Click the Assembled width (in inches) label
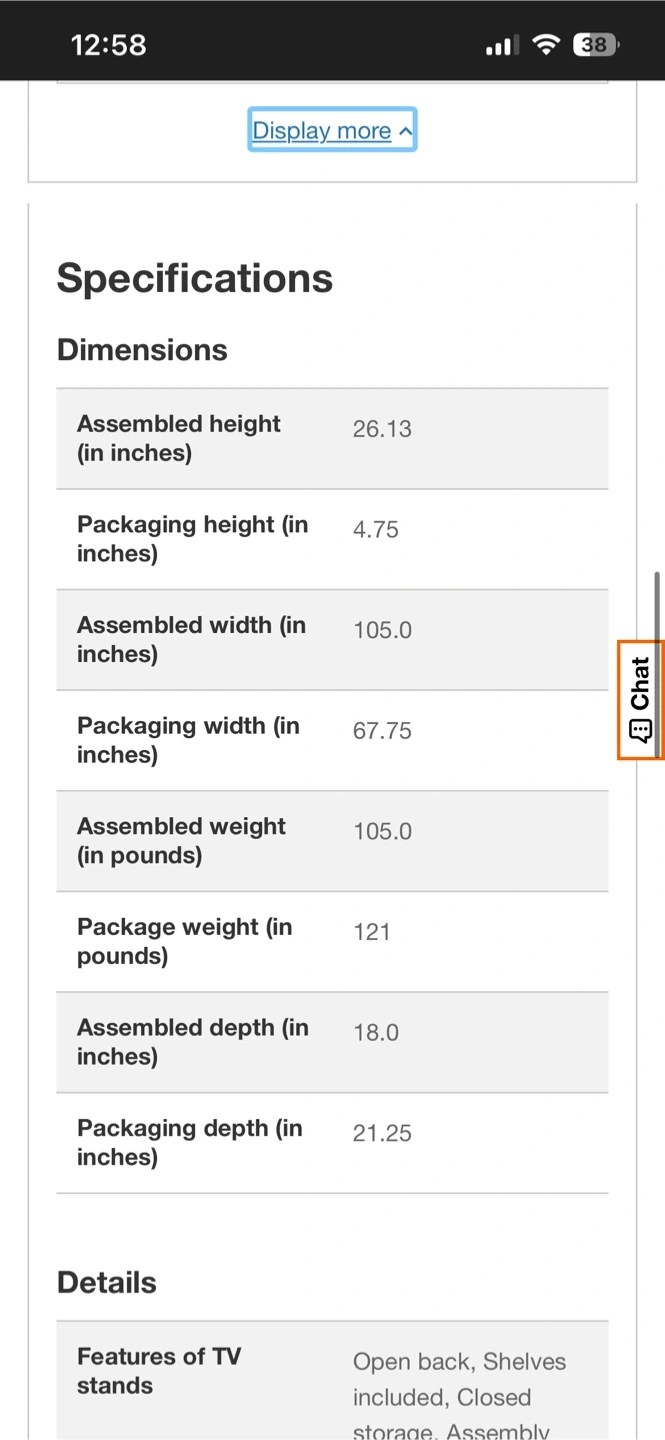 point(191,640)
